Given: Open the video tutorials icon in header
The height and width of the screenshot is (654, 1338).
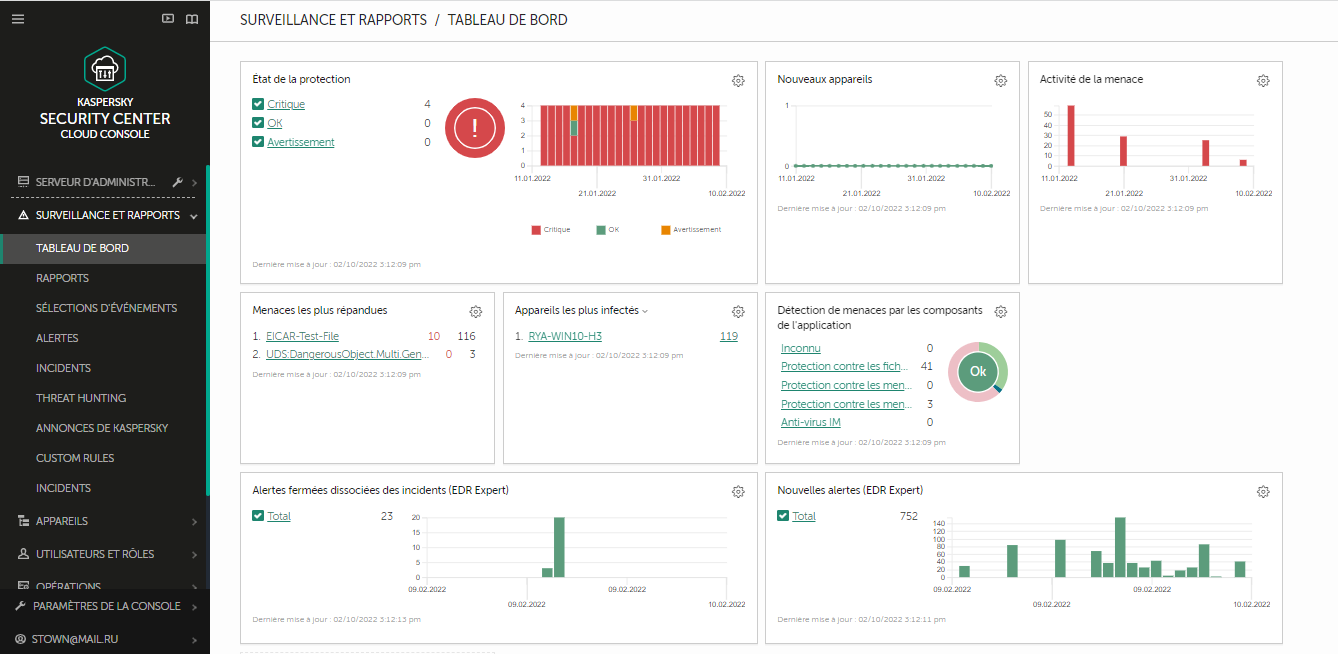Looking at the screenshot, I should [x=168, y=19].
